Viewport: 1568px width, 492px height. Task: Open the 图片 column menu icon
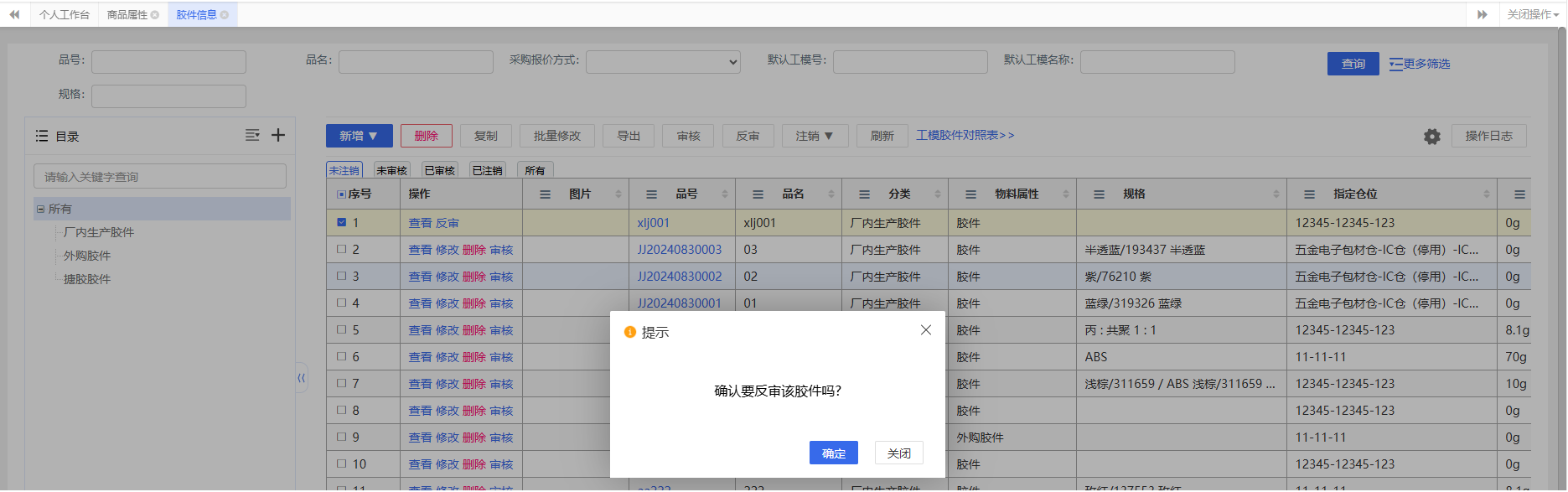(x=546, y=194)
